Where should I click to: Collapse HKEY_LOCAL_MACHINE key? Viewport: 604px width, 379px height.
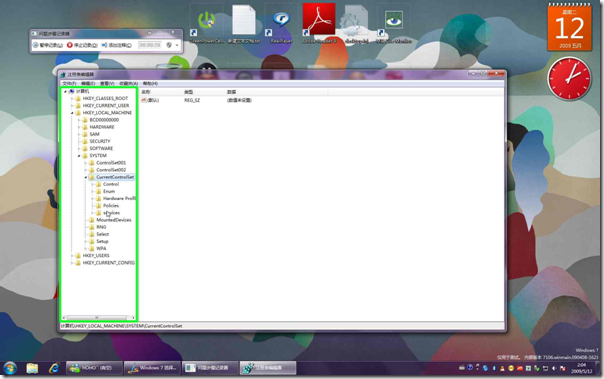(x=72, y=113)
